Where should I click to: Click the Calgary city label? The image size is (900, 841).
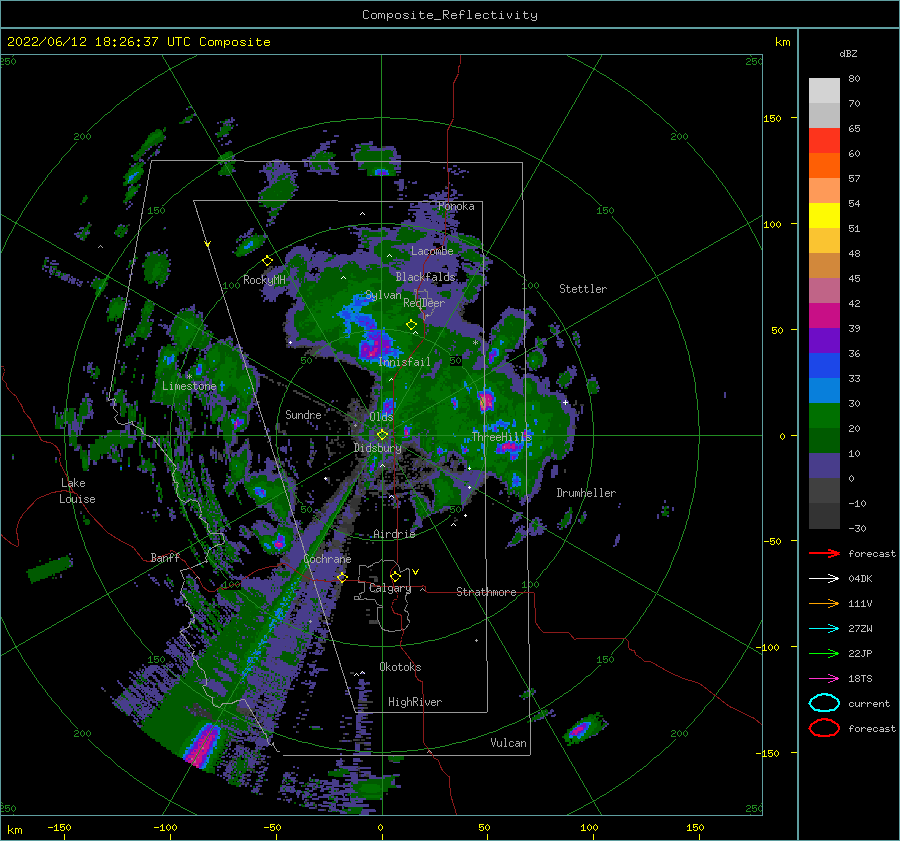click(x=390, y=588)
